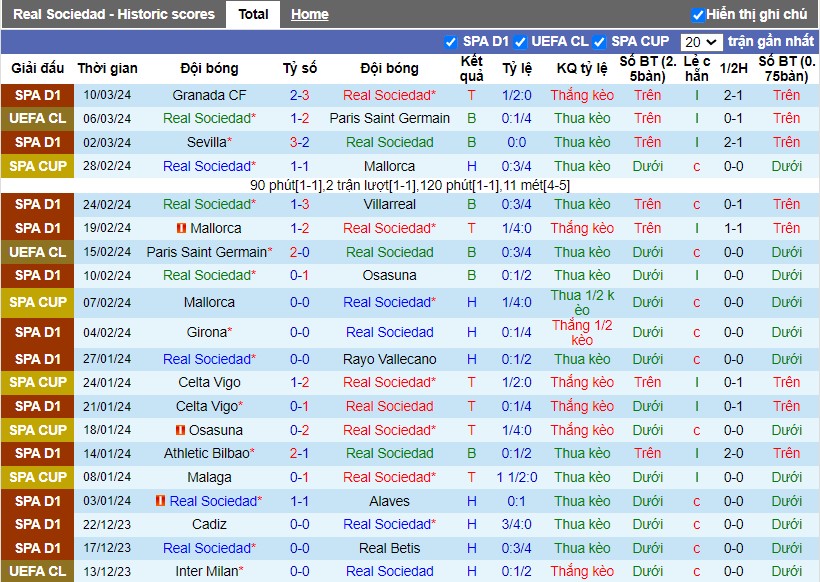Click the 2-3 score for Granada match
The image size is (820, 582).
point(300,95)
